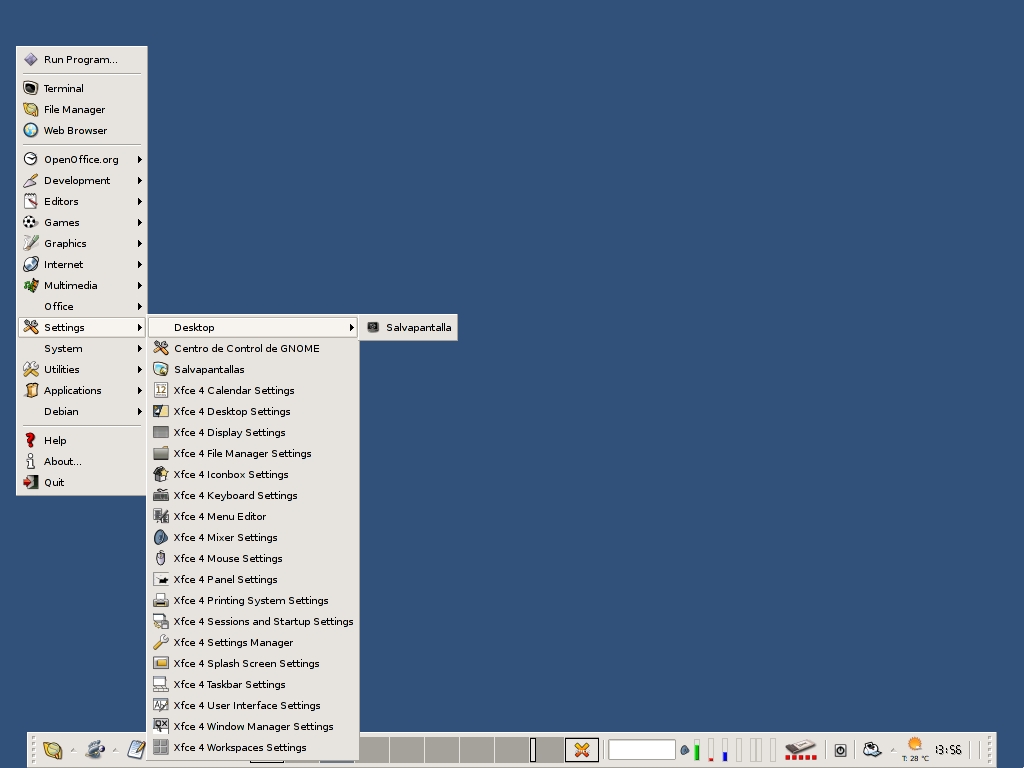Viewport: 1024px width, 768px height.
Task: Adjust the green volume level bar
Action: coord(697,750)
